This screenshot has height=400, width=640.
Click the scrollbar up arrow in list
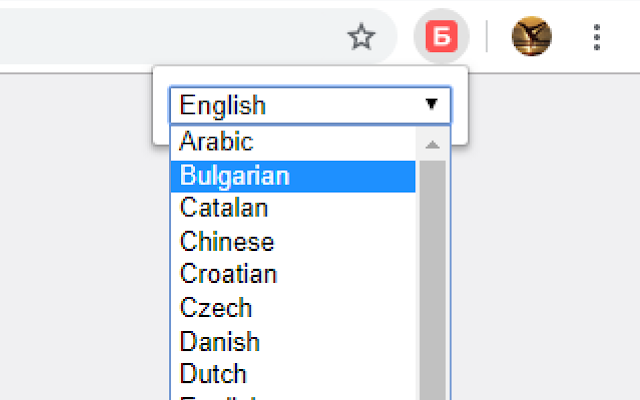click(432, 144)
